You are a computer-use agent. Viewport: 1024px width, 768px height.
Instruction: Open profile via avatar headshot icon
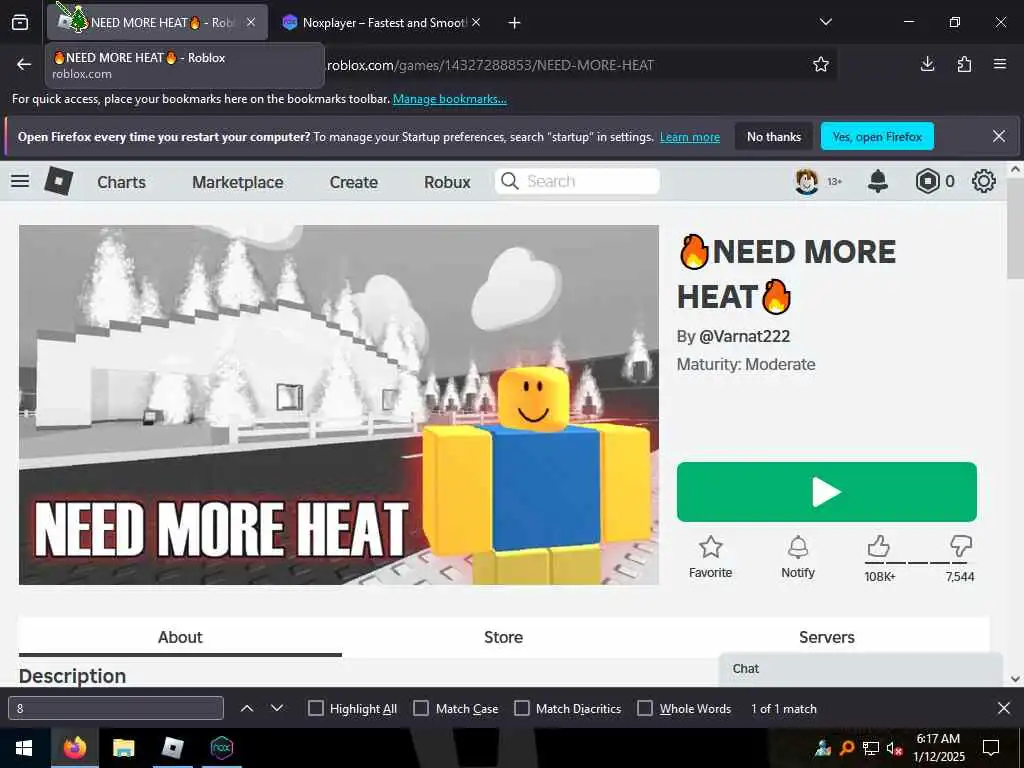point(807,181)
